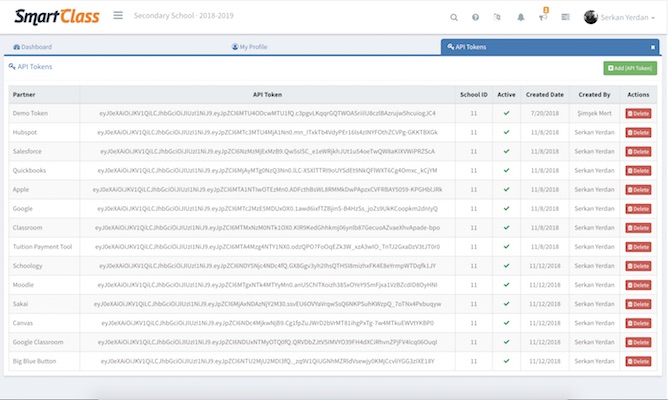Click the 7/20/2018 created date cell
This screenshot has width=668, height=400.
coord(544,113)
